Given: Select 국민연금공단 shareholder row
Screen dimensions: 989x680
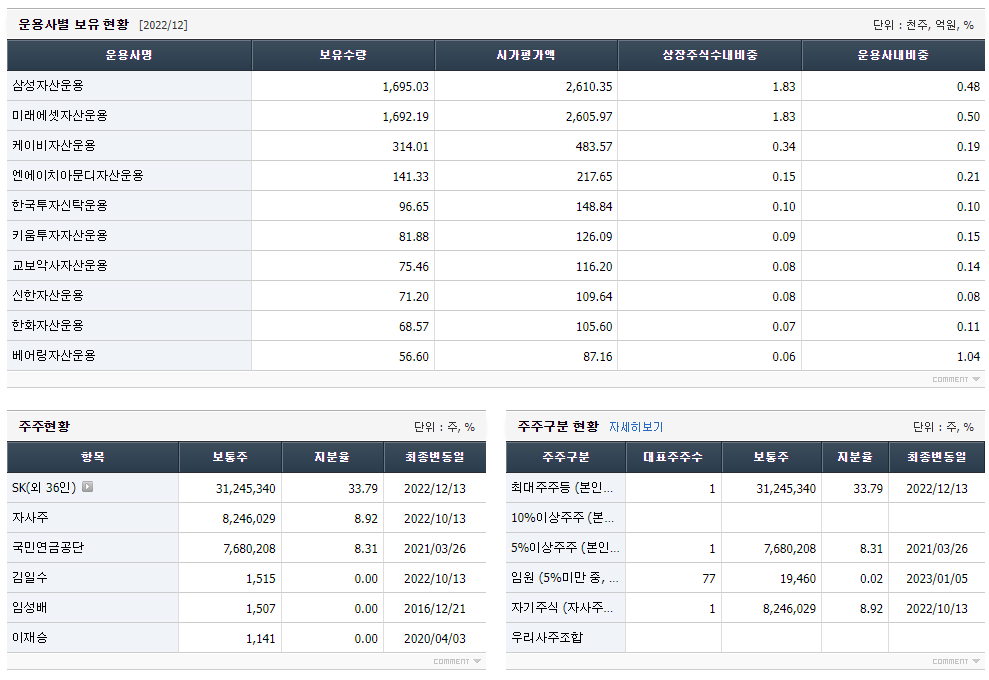Looking at the screenshot, I should click(x=48, y=548).
